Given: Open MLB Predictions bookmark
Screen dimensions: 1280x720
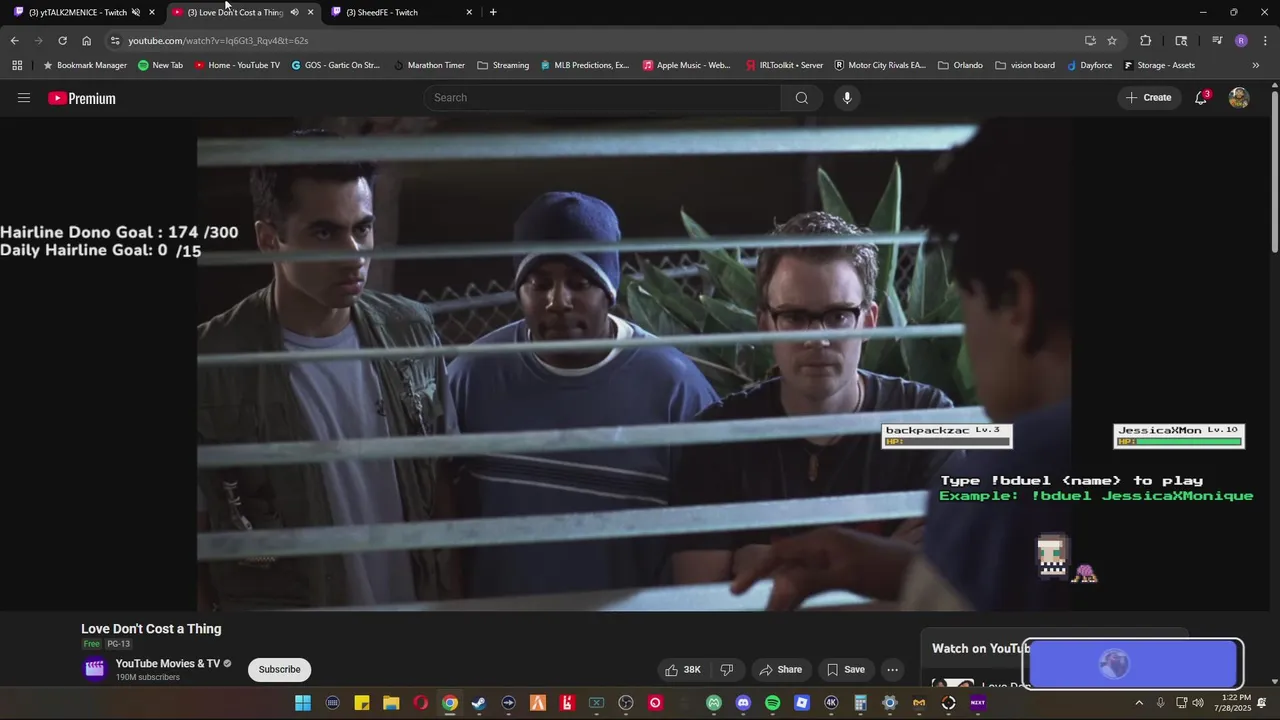Looking at the screenshot, I should tap(585, 65).
